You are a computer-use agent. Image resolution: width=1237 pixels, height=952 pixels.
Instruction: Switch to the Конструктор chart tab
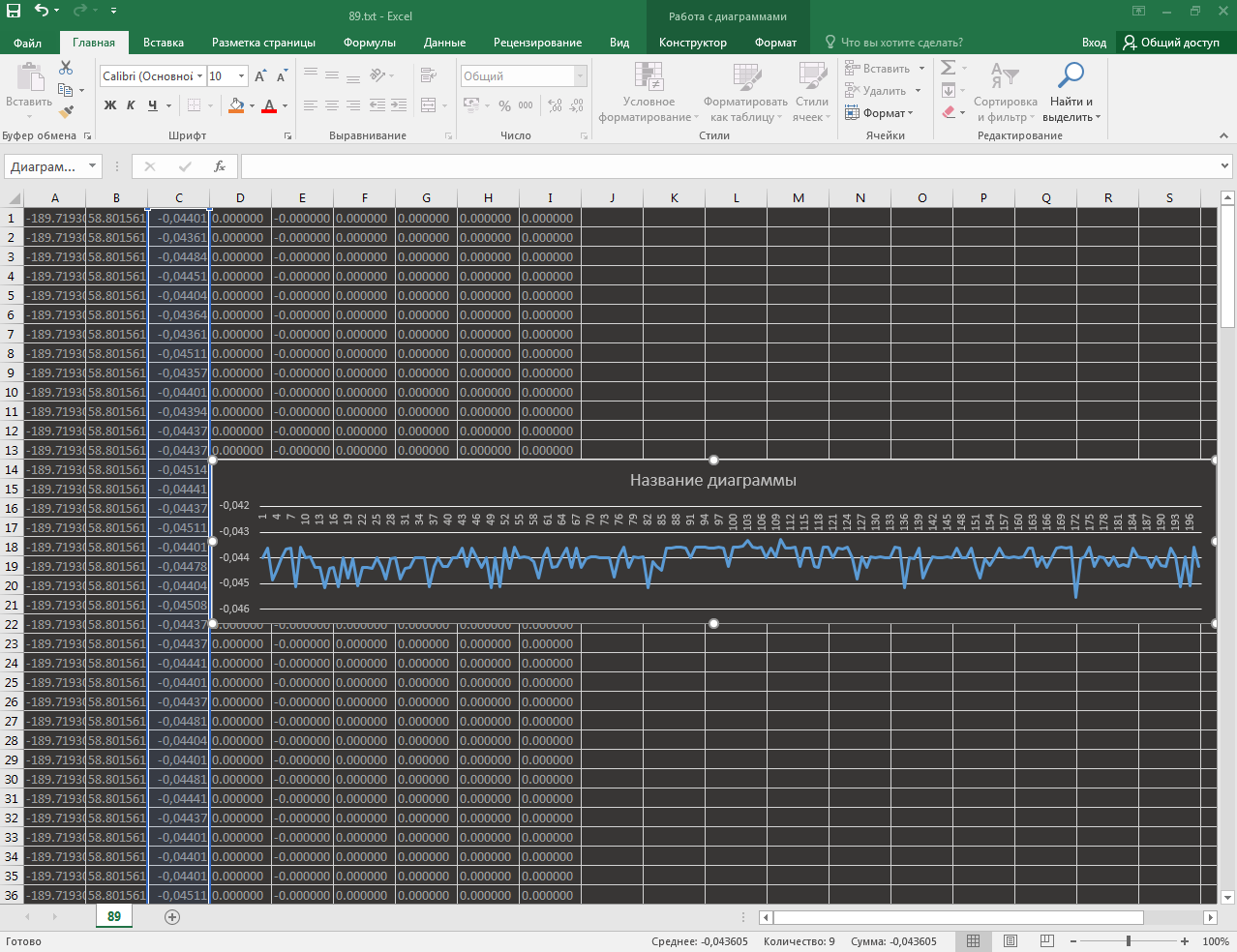point(692,43)
